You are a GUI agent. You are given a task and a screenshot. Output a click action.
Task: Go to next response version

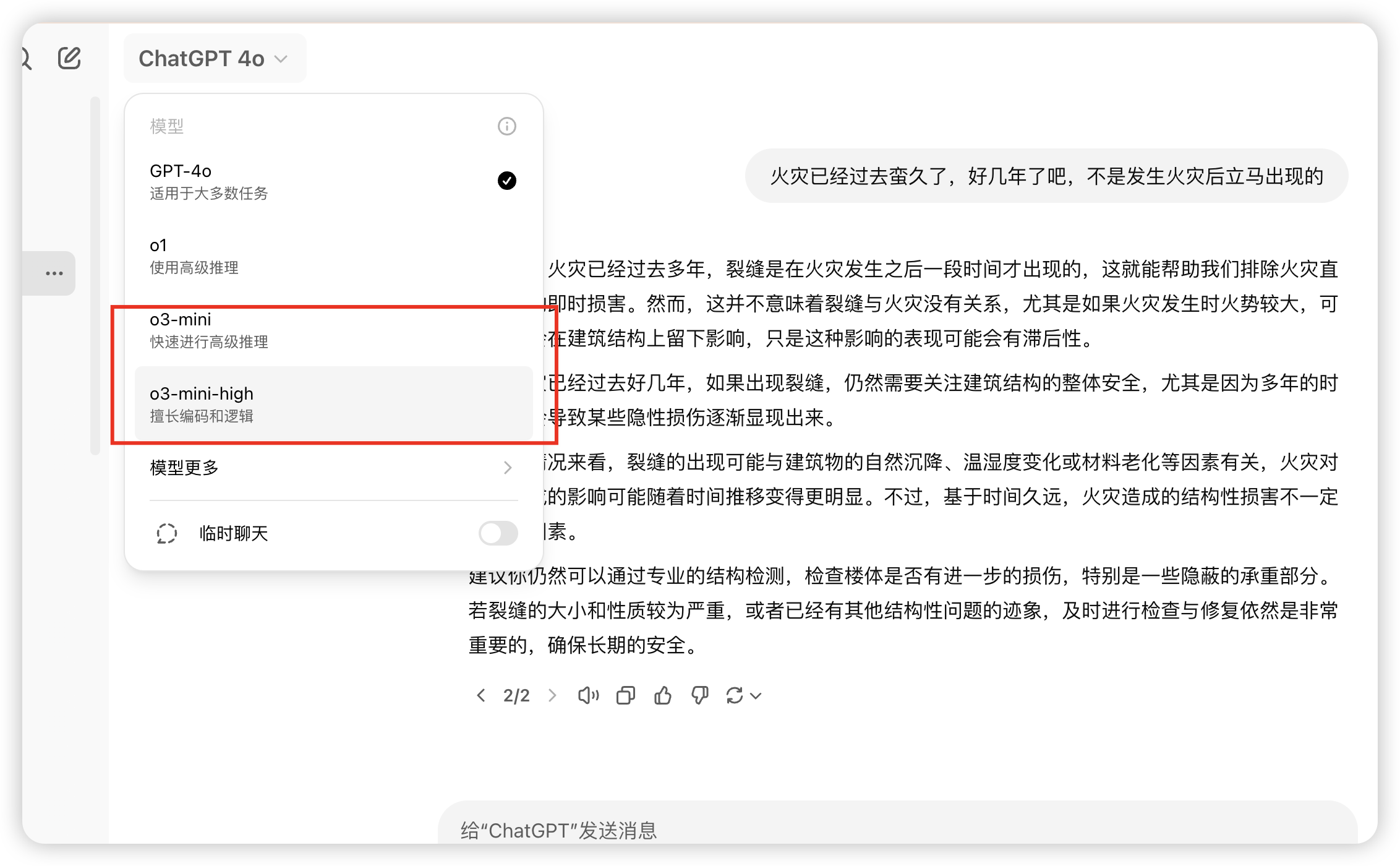552,695
